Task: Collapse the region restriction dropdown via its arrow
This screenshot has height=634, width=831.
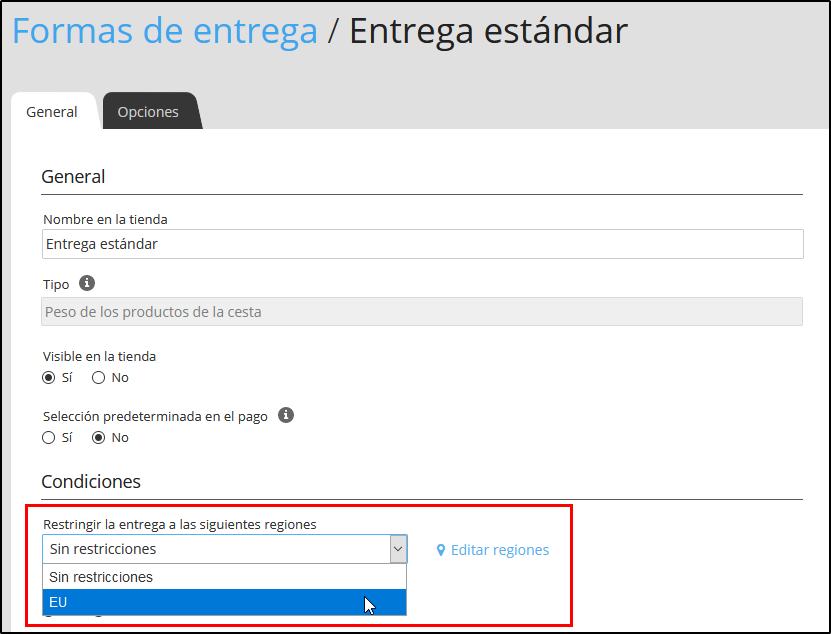Action: [397, 549]
